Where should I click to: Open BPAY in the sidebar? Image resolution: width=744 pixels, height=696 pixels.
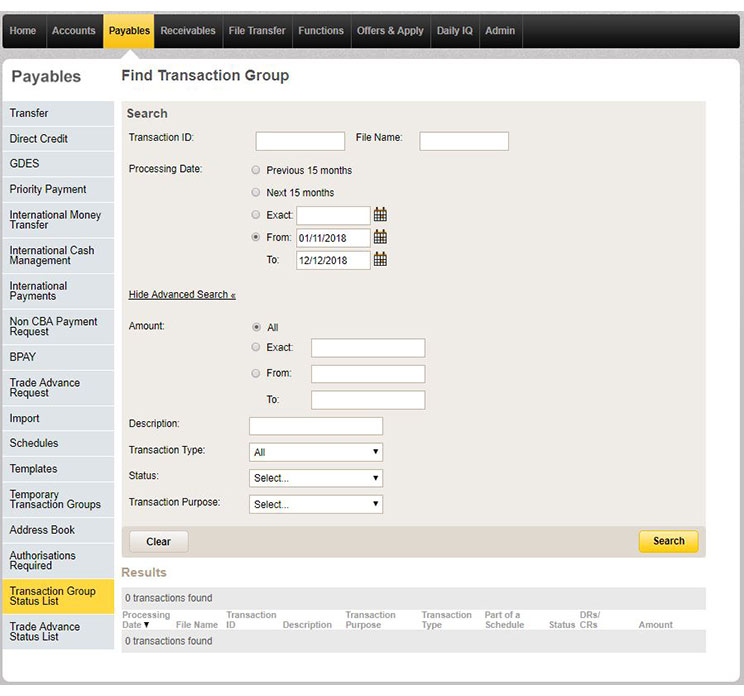[x=58, y=357]
